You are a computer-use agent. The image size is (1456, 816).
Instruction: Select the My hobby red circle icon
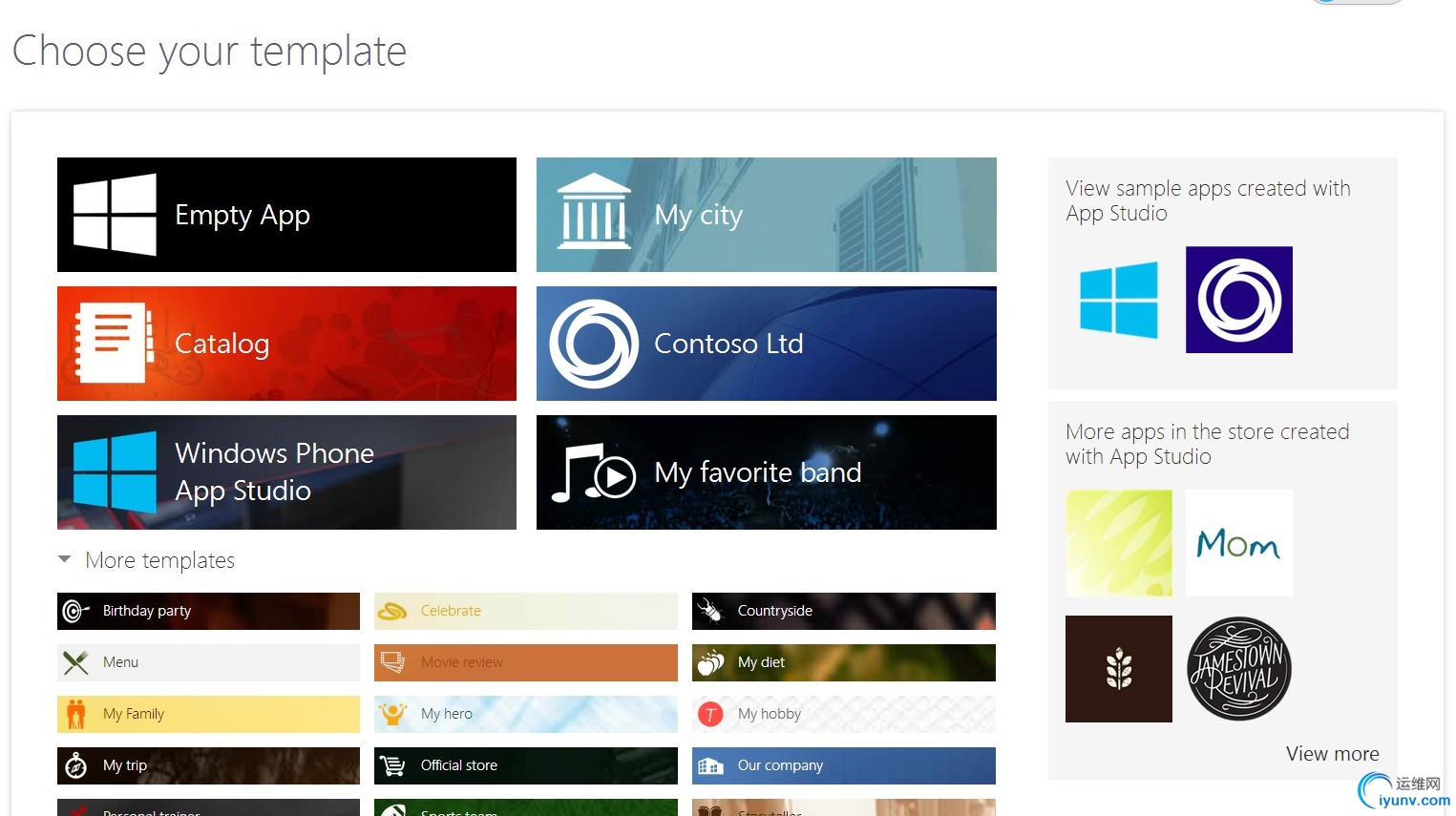point(710,714)
